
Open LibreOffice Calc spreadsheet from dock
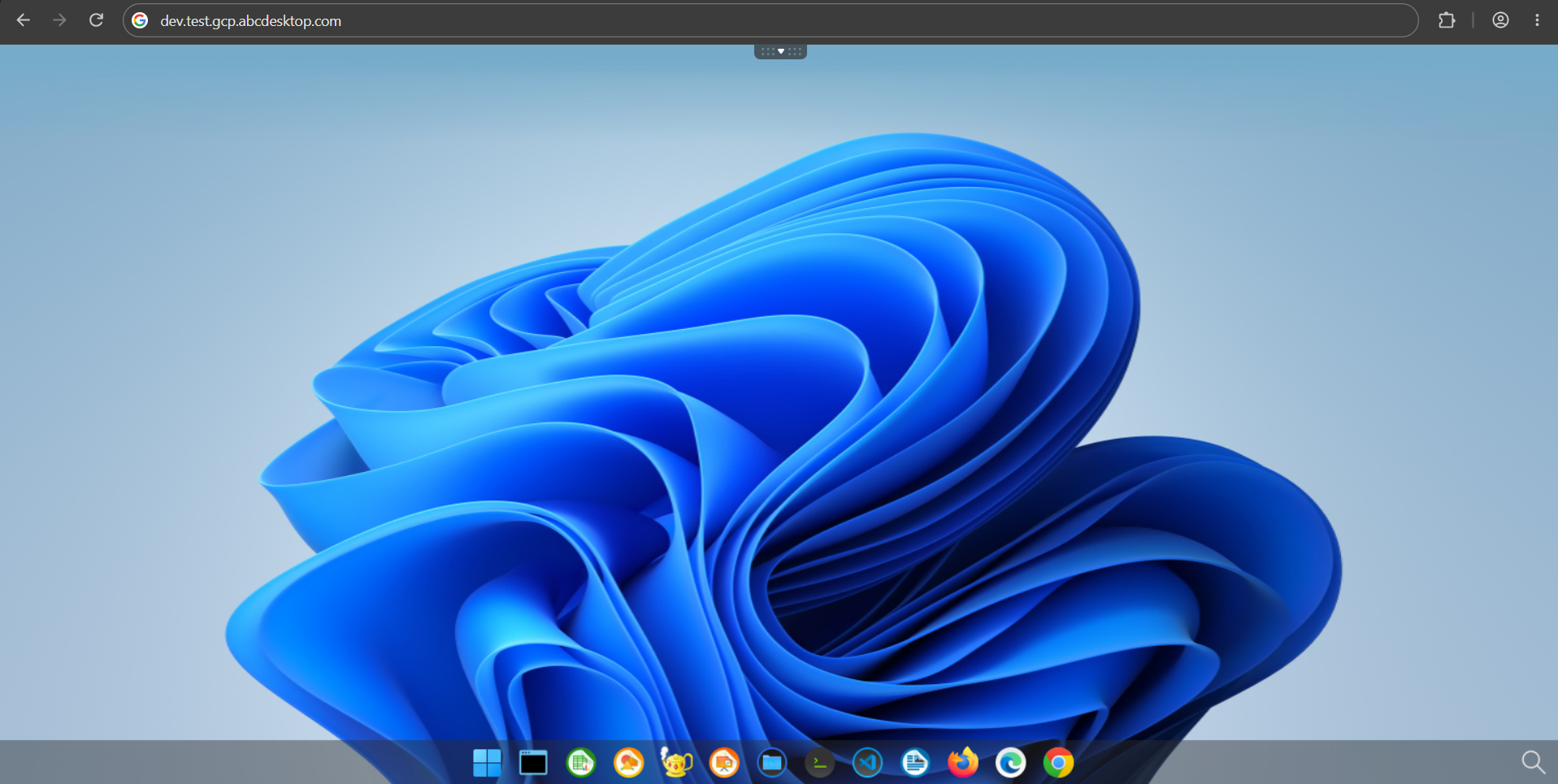[x=581, y=763]
